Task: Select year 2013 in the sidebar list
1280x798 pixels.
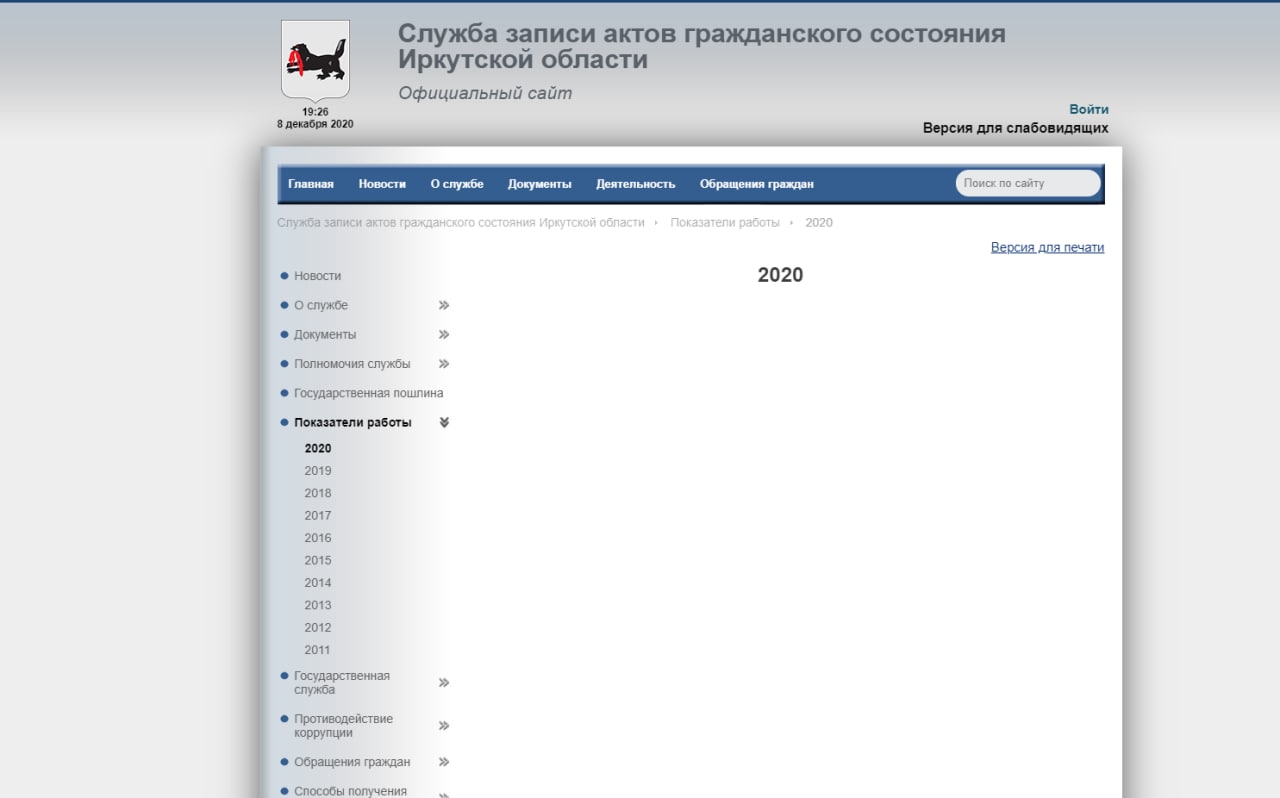Action: coord(318,605)
